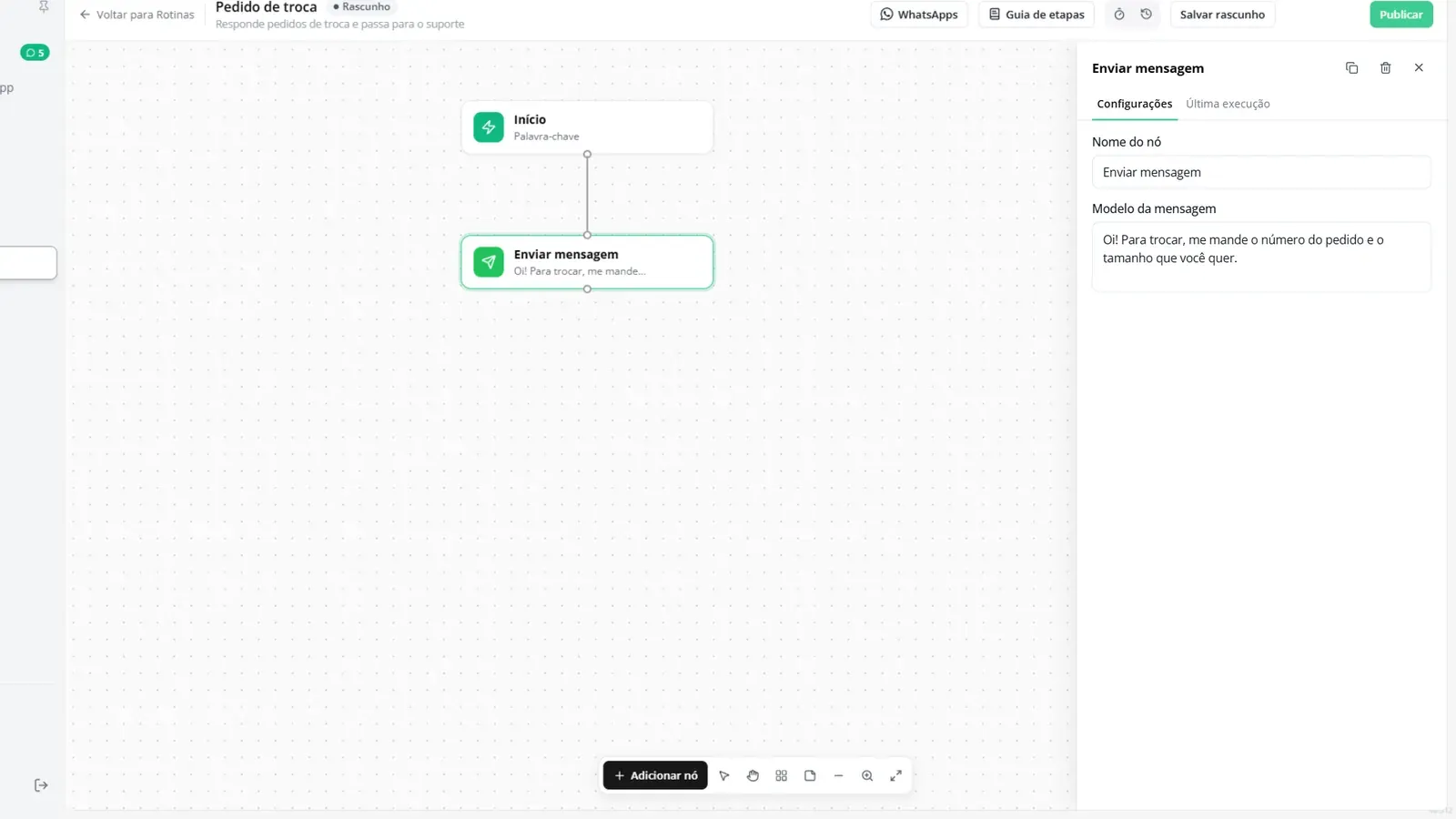Image resolution: width=1456 pixels, height=819 pixels.
Task: Click the sticky note icon
Action: coord(810,775)
